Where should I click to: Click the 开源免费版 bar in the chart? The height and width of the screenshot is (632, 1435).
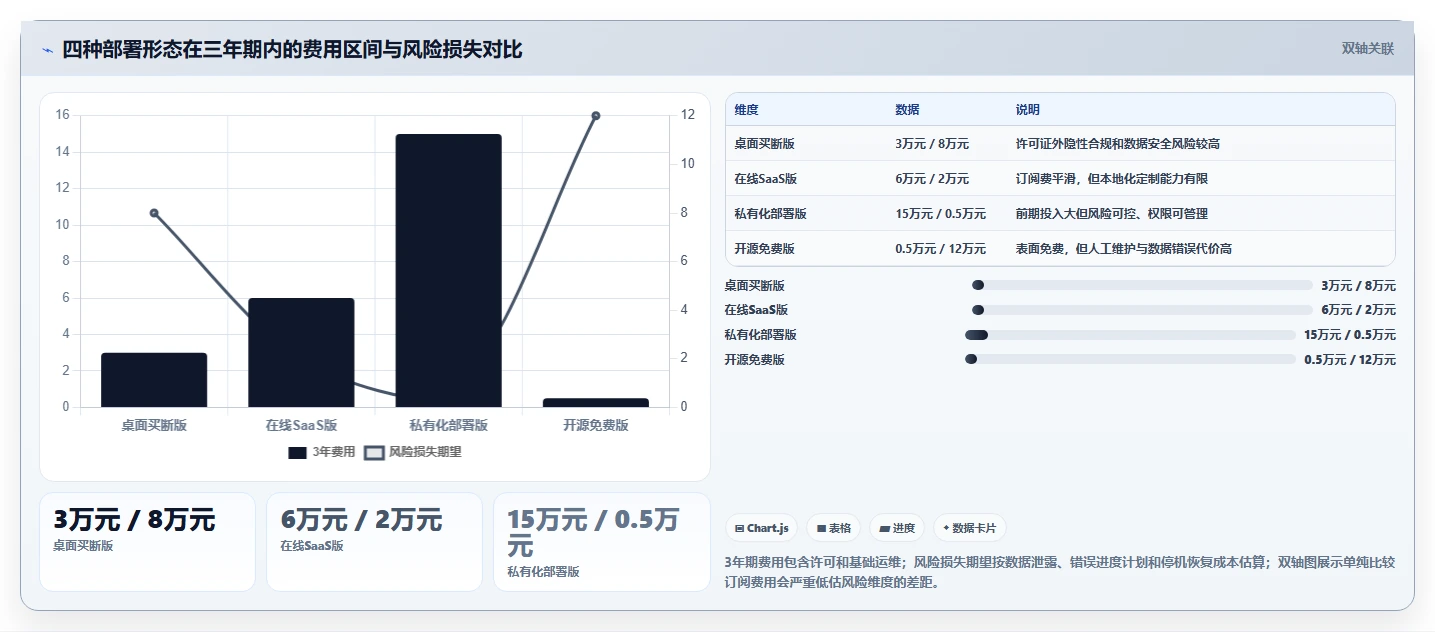[x=596, y=402]
